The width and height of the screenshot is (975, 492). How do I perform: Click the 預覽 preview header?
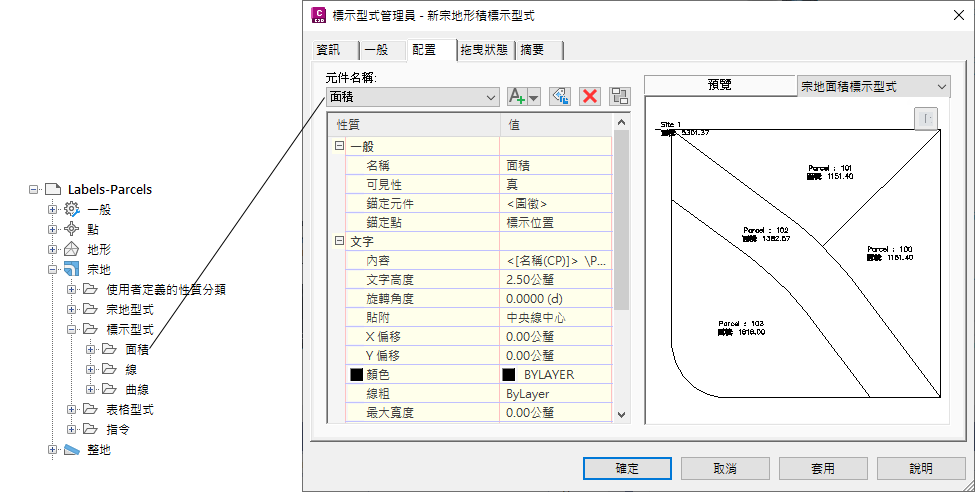720,85
